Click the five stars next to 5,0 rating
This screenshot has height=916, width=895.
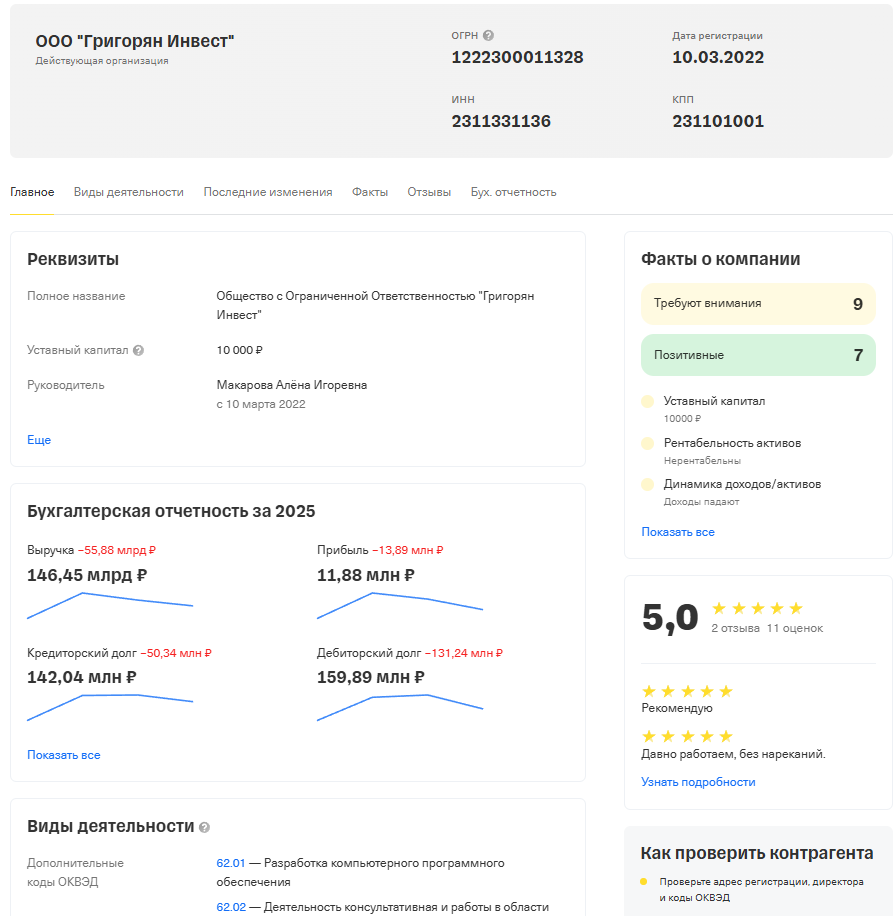click(757, 609)
